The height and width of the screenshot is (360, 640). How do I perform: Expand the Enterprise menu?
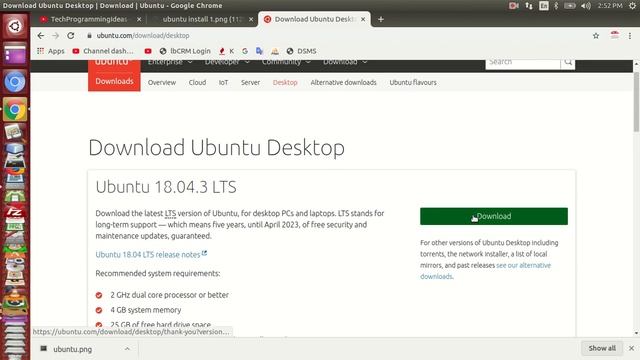coord(170,62)
